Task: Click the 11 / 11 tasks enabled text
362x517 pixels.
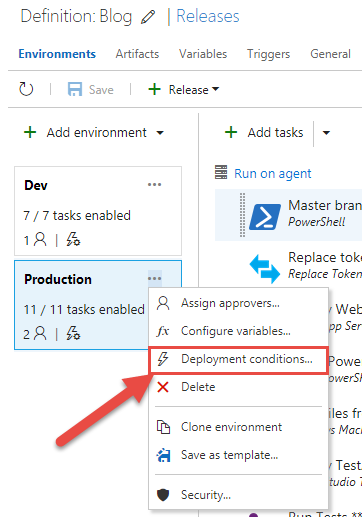Action: point(84,309)
